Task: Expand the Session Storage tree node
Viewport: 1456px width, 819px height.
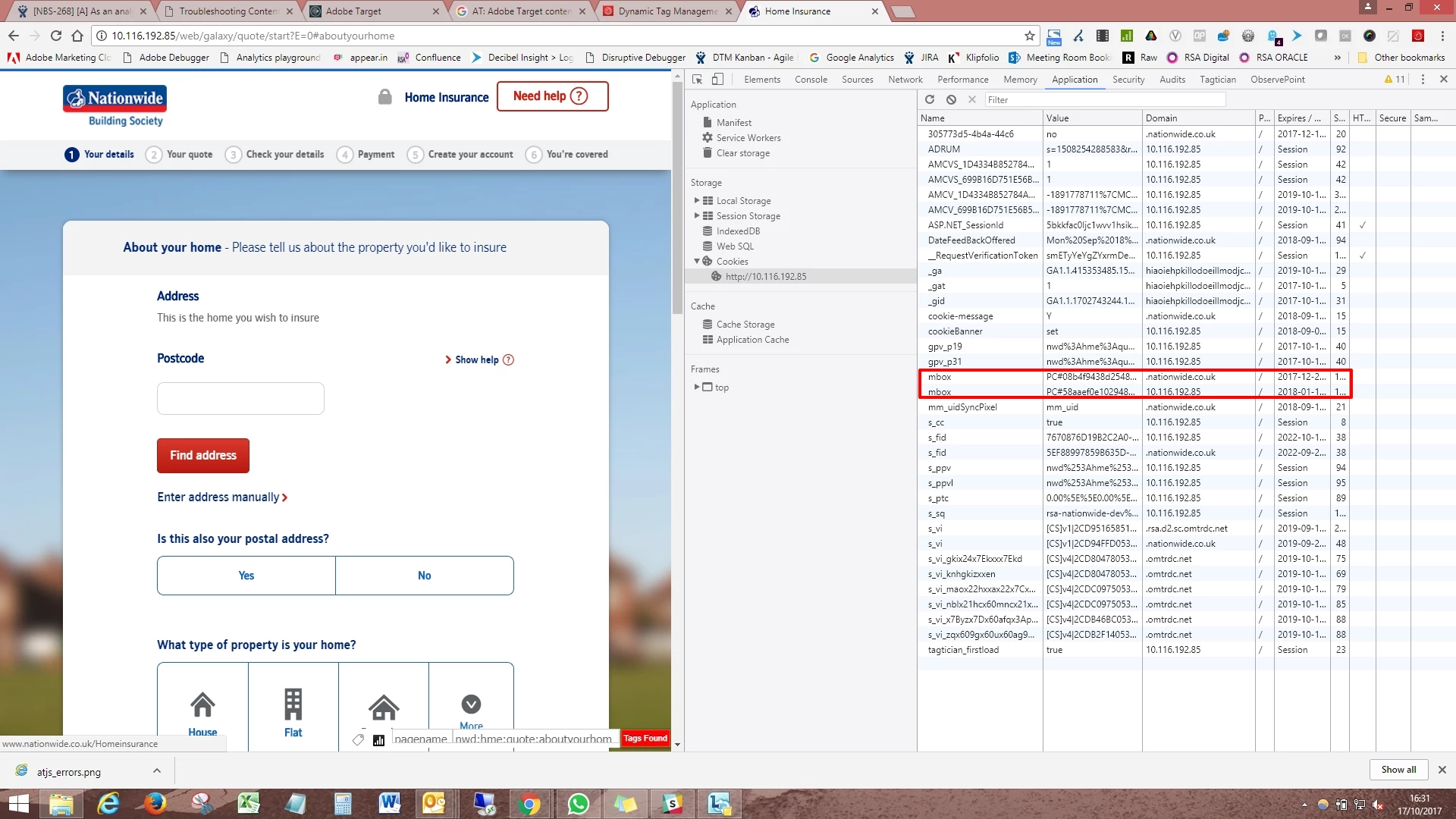Action: click(x=697, y=216)
